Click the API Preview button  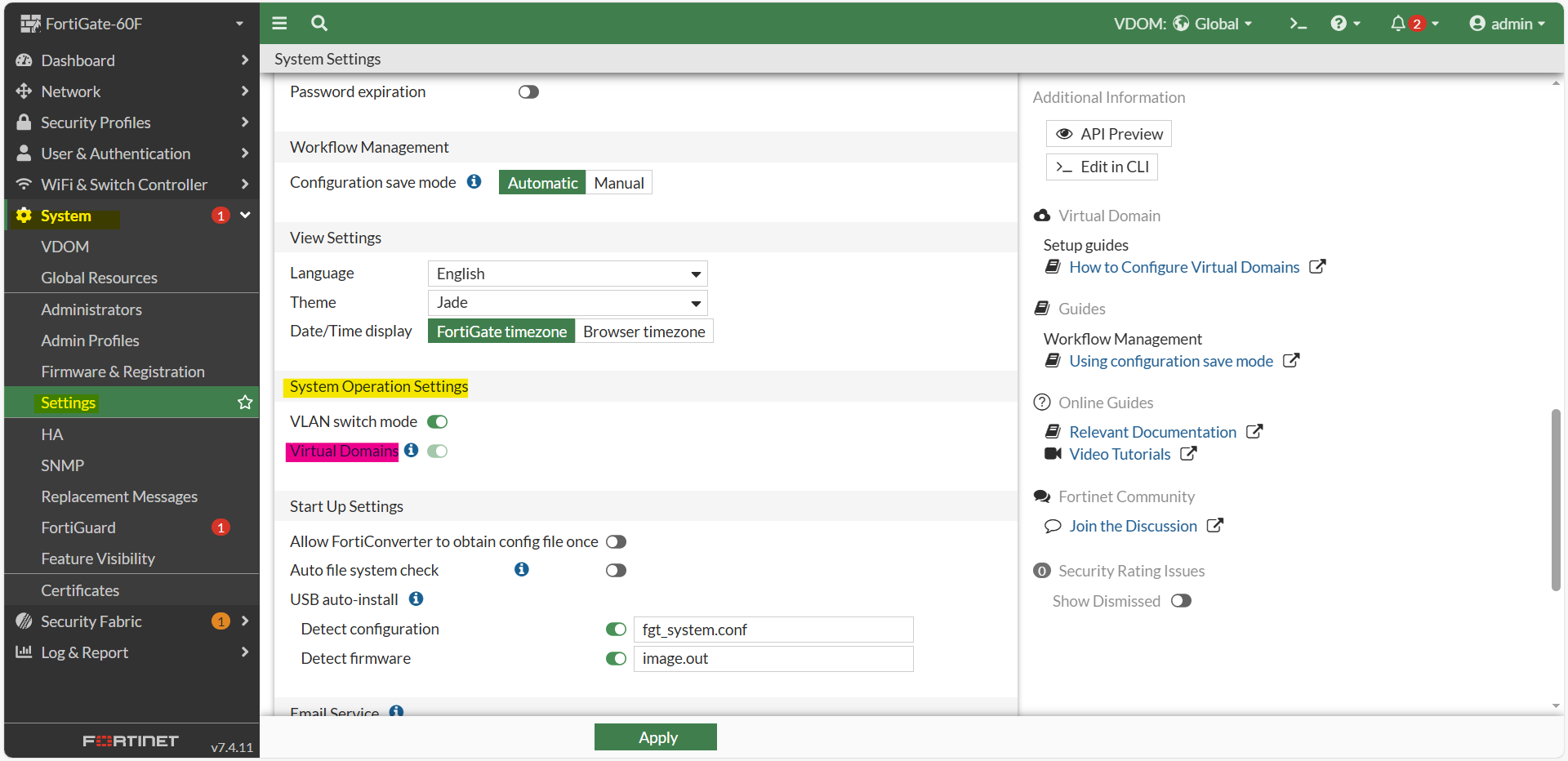[1109, 134]
